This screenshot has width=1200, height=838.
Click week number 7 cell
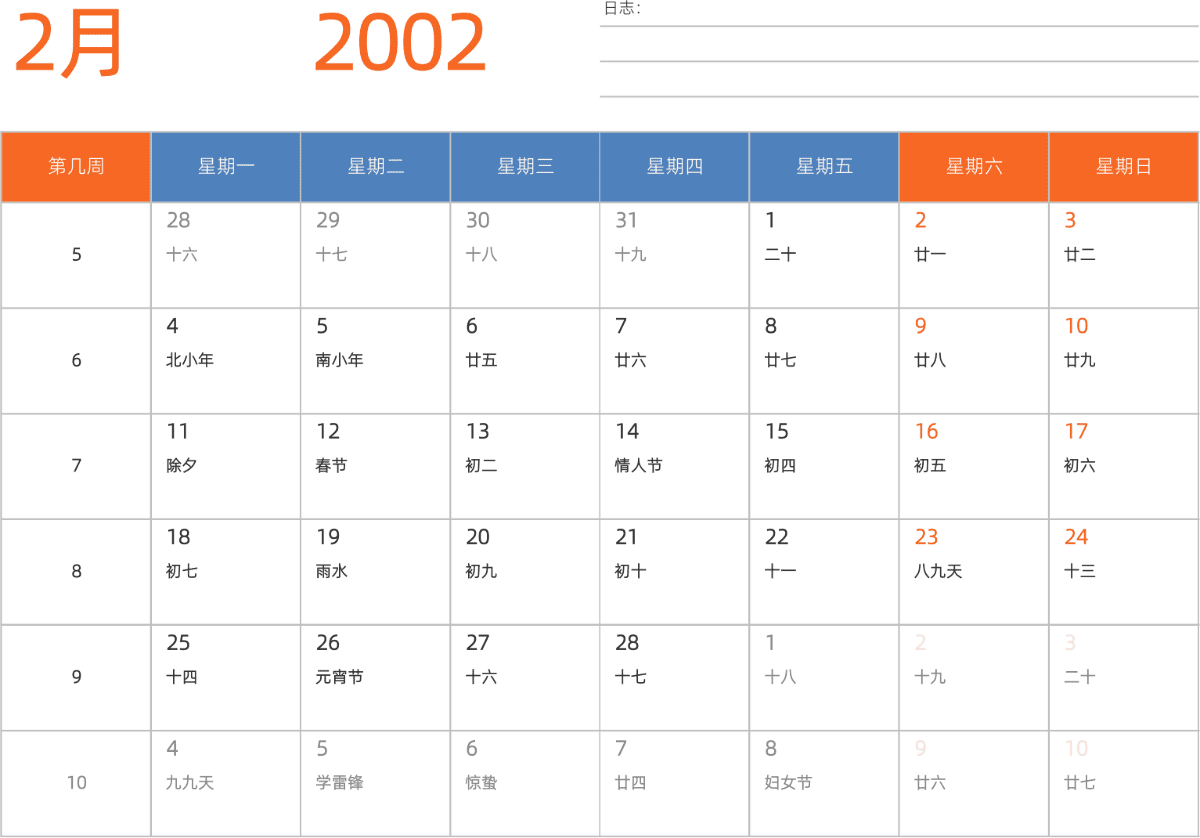click(76, 466)
